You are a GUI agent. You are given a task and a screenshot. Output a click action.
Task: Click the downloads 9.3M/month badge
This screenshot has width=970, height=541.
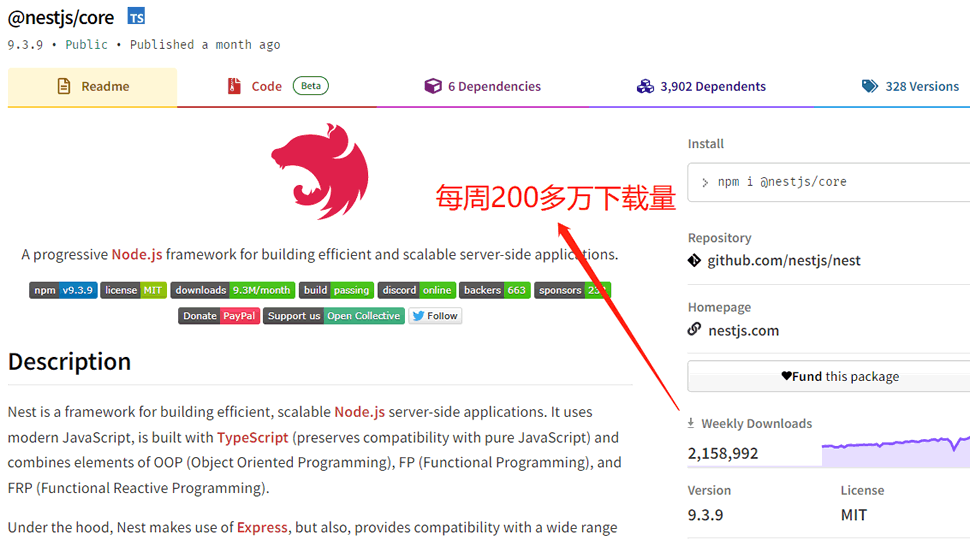(x=233, y=290)
